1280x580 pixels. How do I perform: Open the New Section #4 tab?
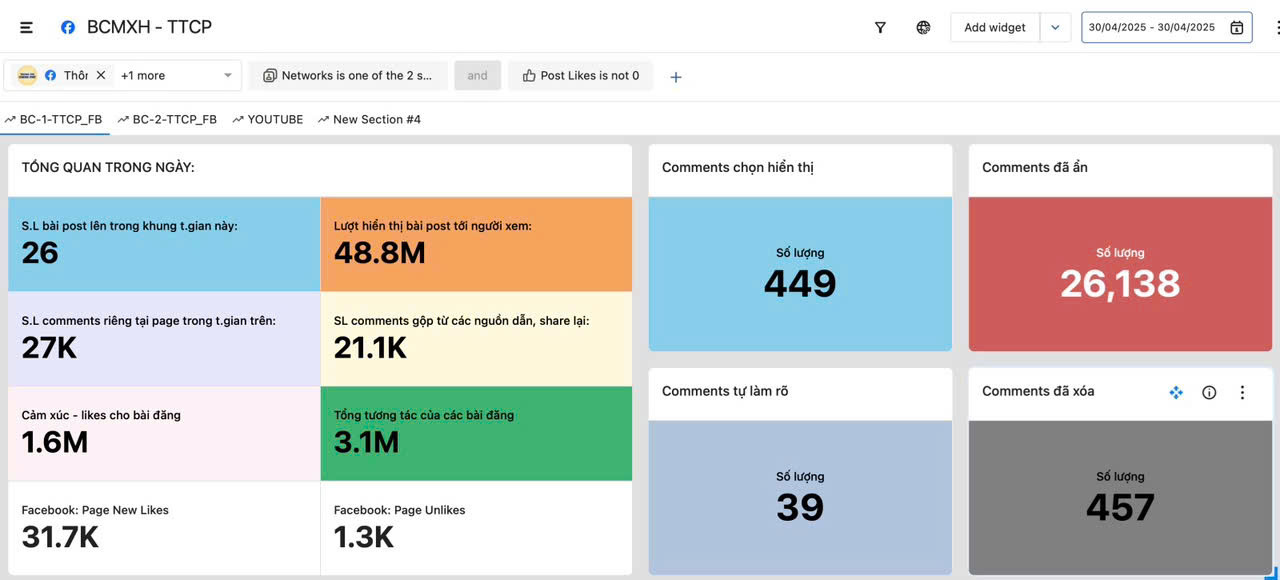[x=369, y=120]
